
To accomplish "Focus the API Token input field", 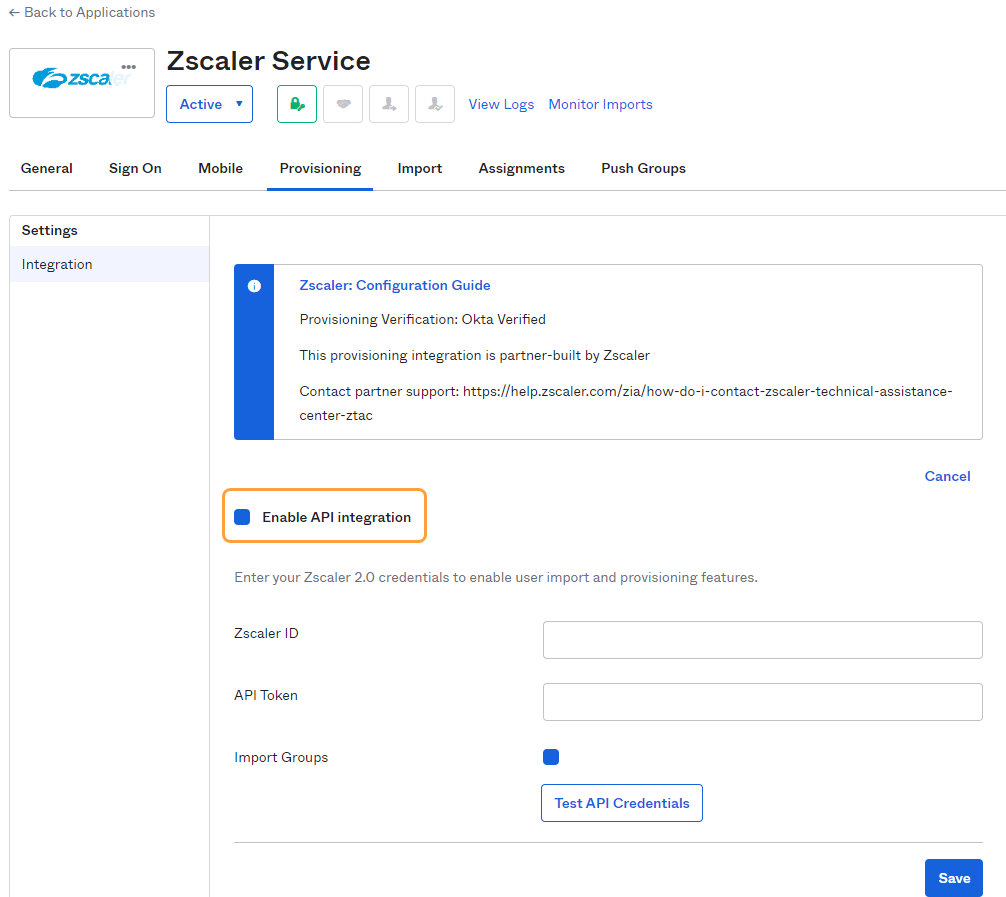I will 762,702.
